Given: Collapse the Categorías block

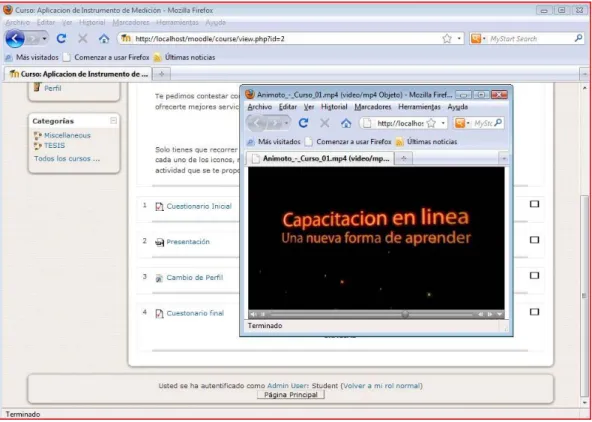Looking at the screenshot, I should 113,121.
